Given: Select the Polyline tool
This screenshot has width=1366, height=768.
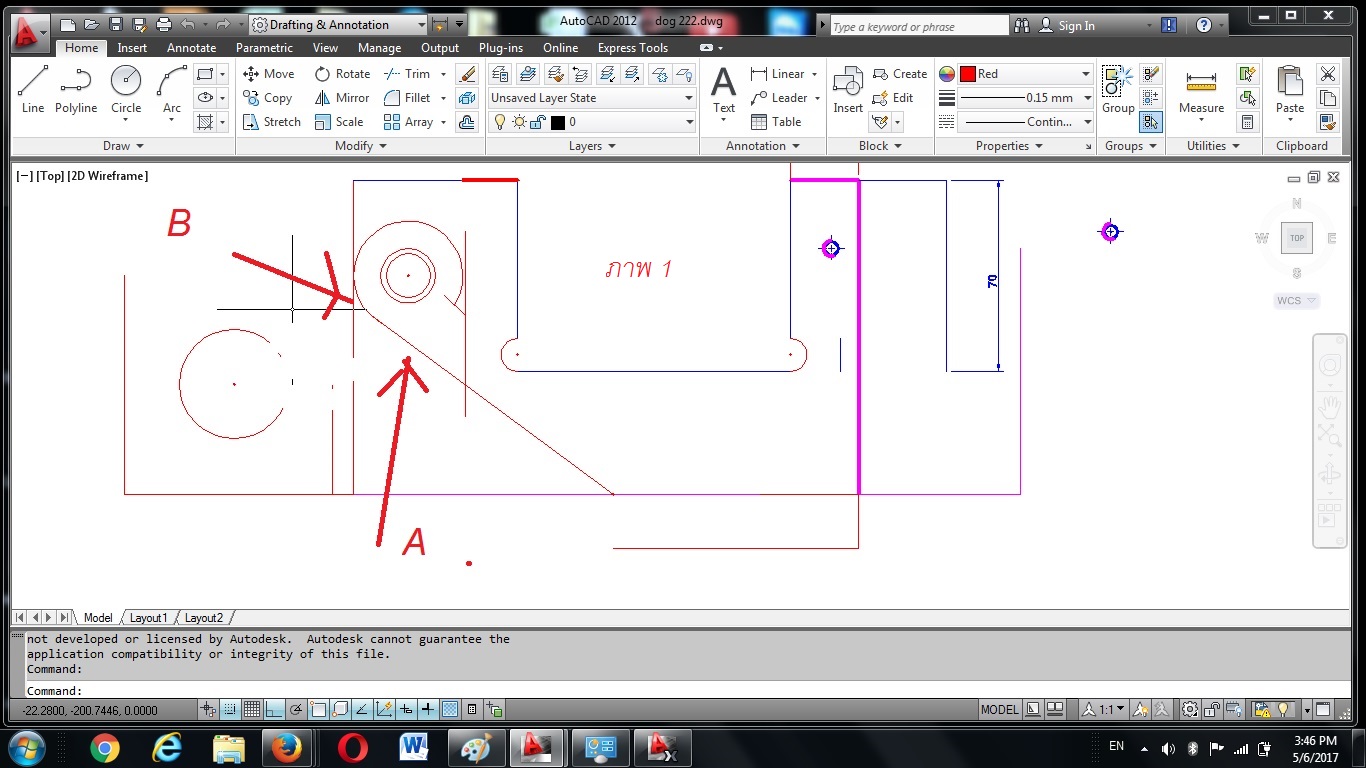Looking at the screenshot, I should tap(76, 89).
